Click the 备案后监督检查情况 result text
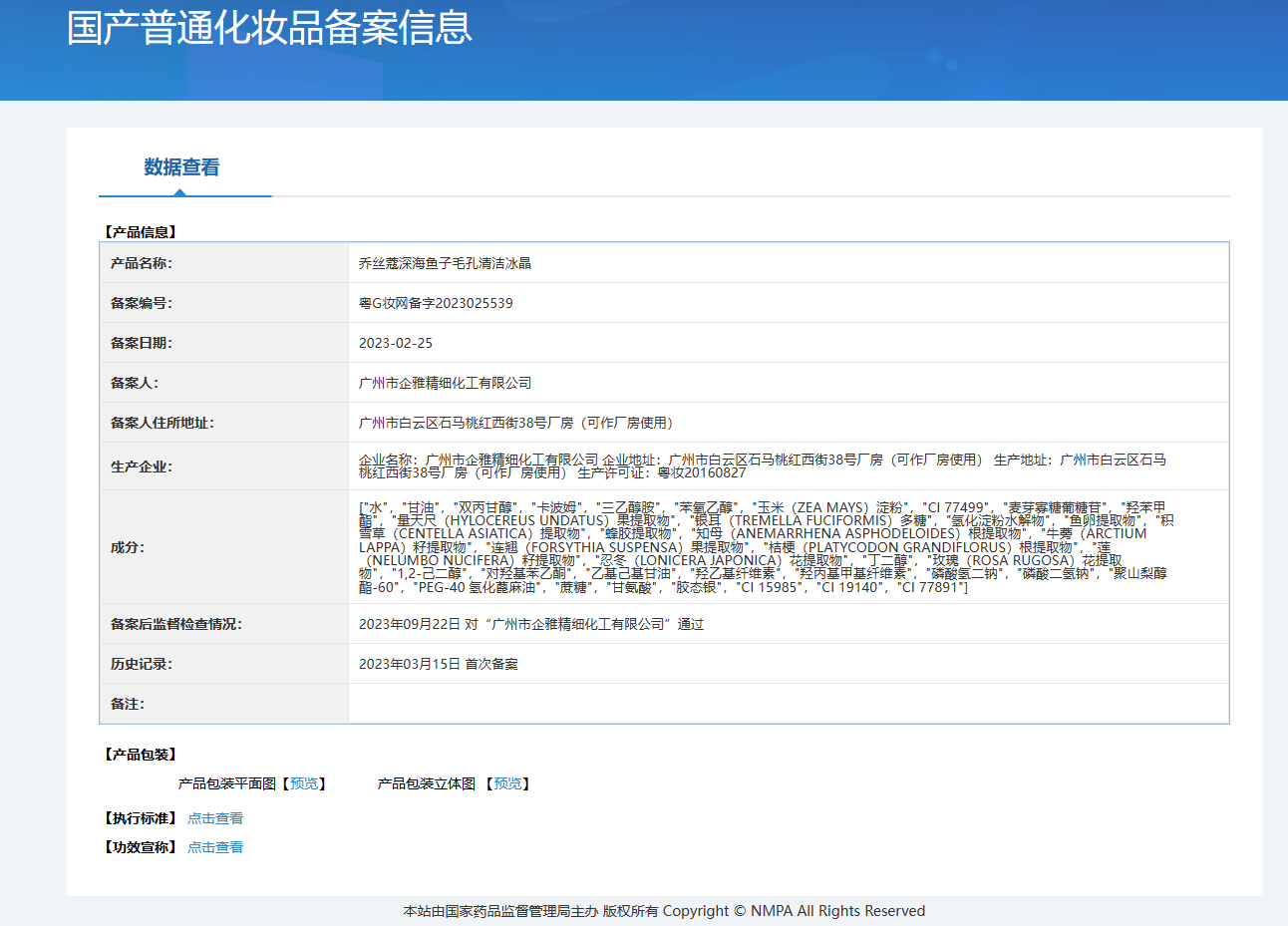 [x=530, y=624]
